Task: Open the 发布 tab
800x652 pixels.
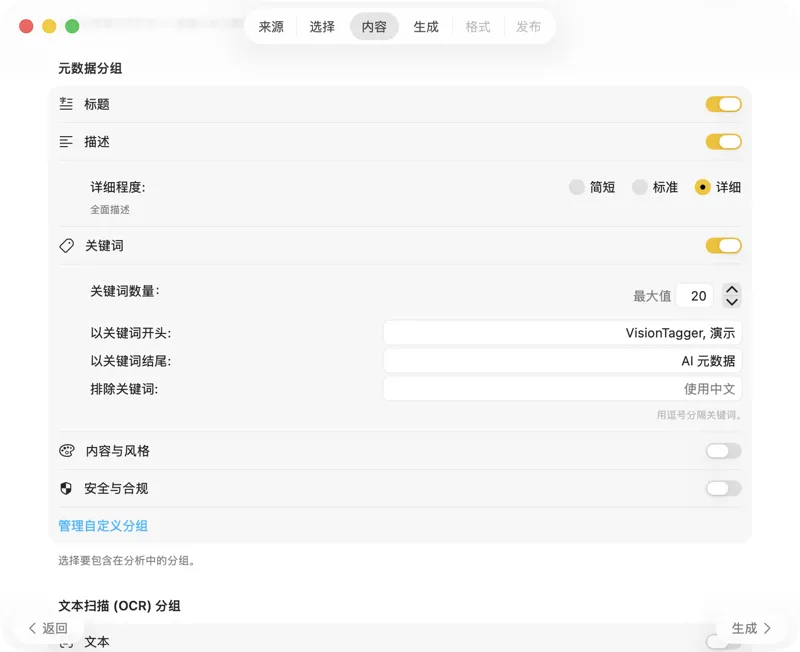Action: pos(529,27)
